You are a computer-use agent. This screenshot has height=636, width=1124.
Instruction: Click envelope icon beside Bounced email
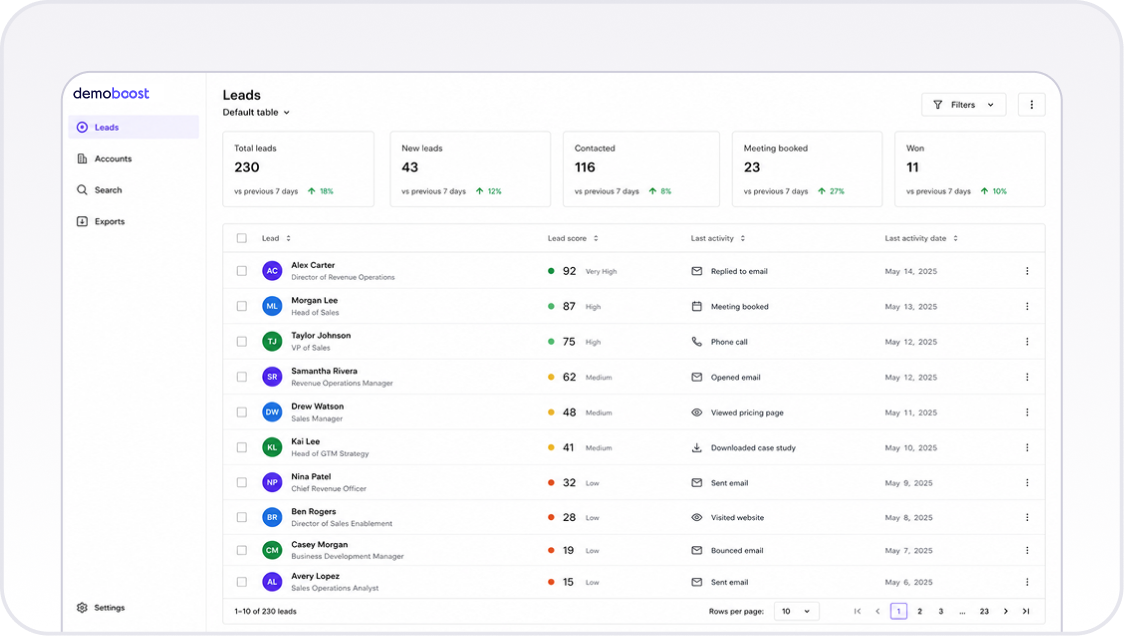coord(696,551)
